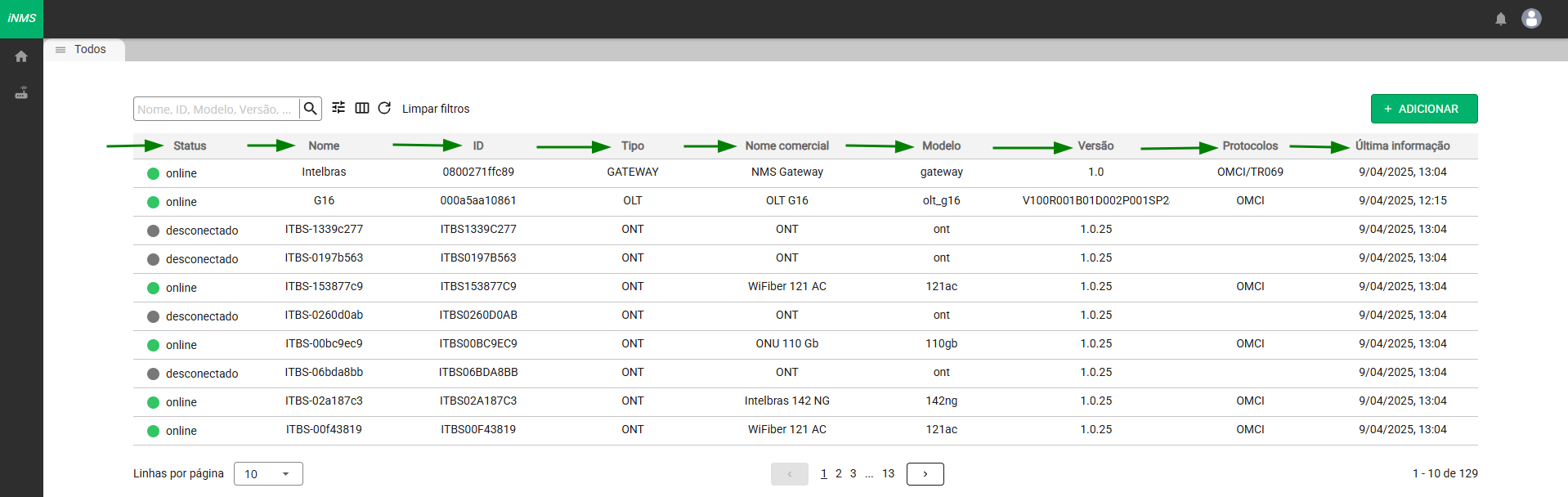Select the Intelbras device row name
Viewport: 1568px width, 497px height.
point(324,172)
